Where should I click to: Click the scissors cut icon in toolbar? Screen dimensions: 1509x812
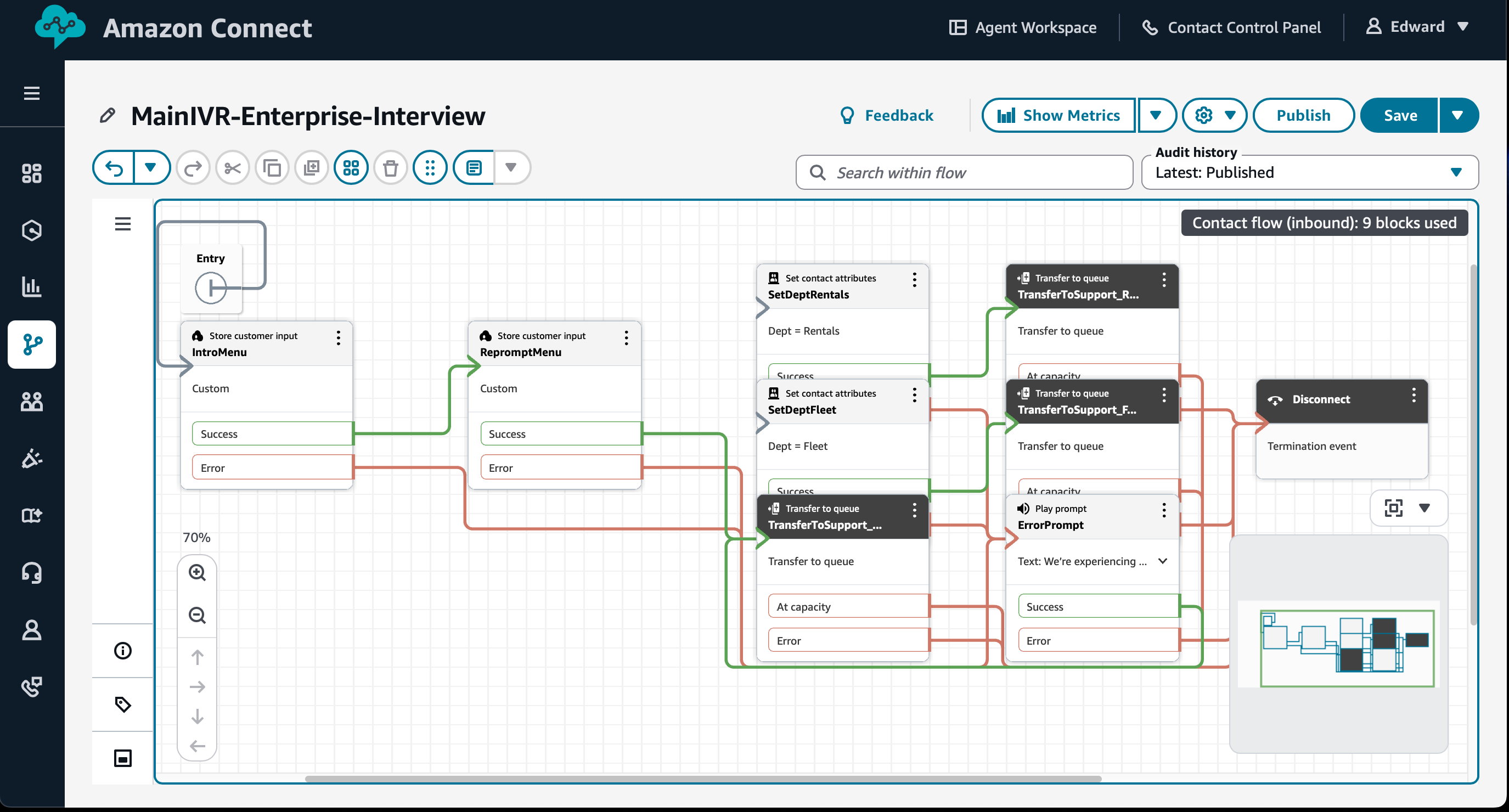[233, 168]
